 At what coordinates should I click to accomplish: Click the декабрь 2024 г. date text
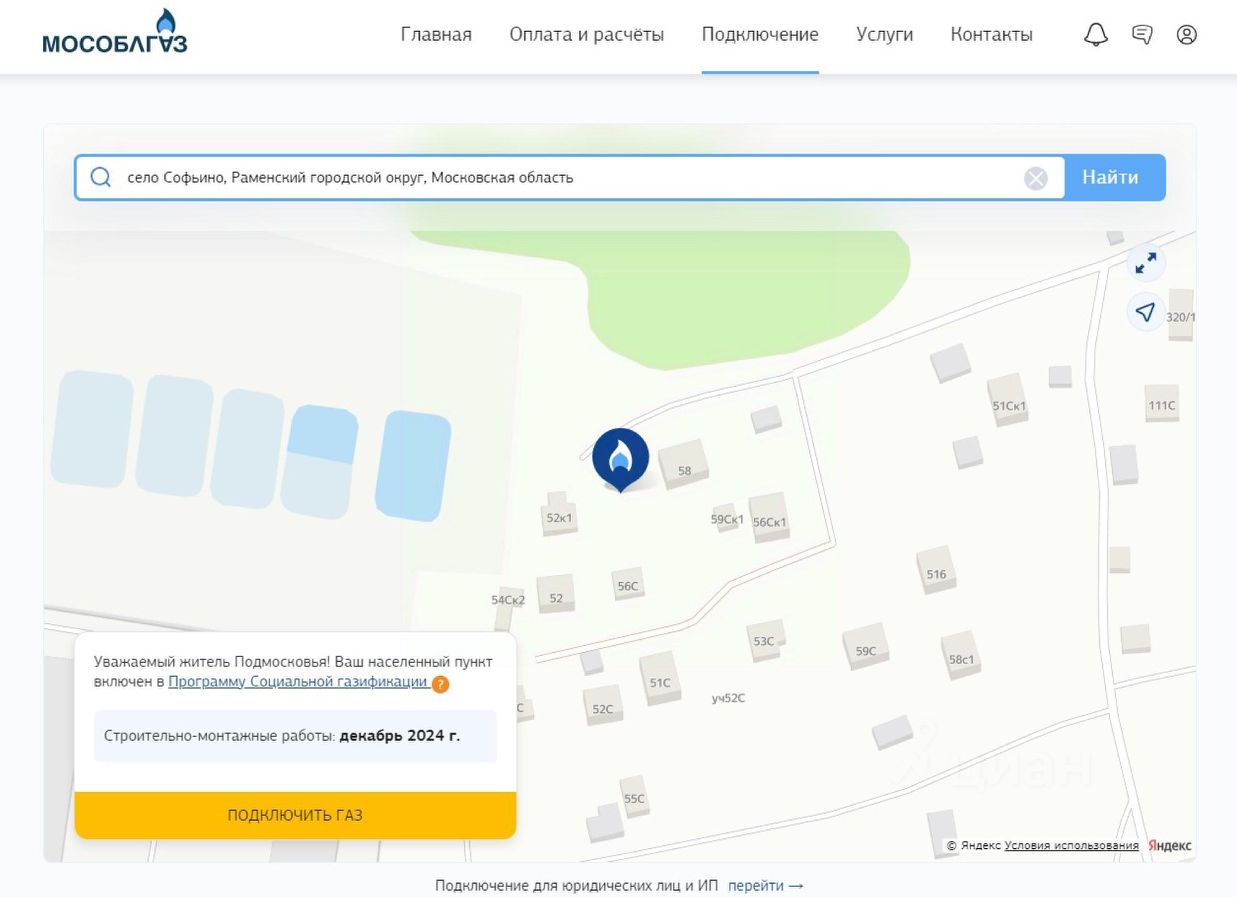click(x=400, y=736)
